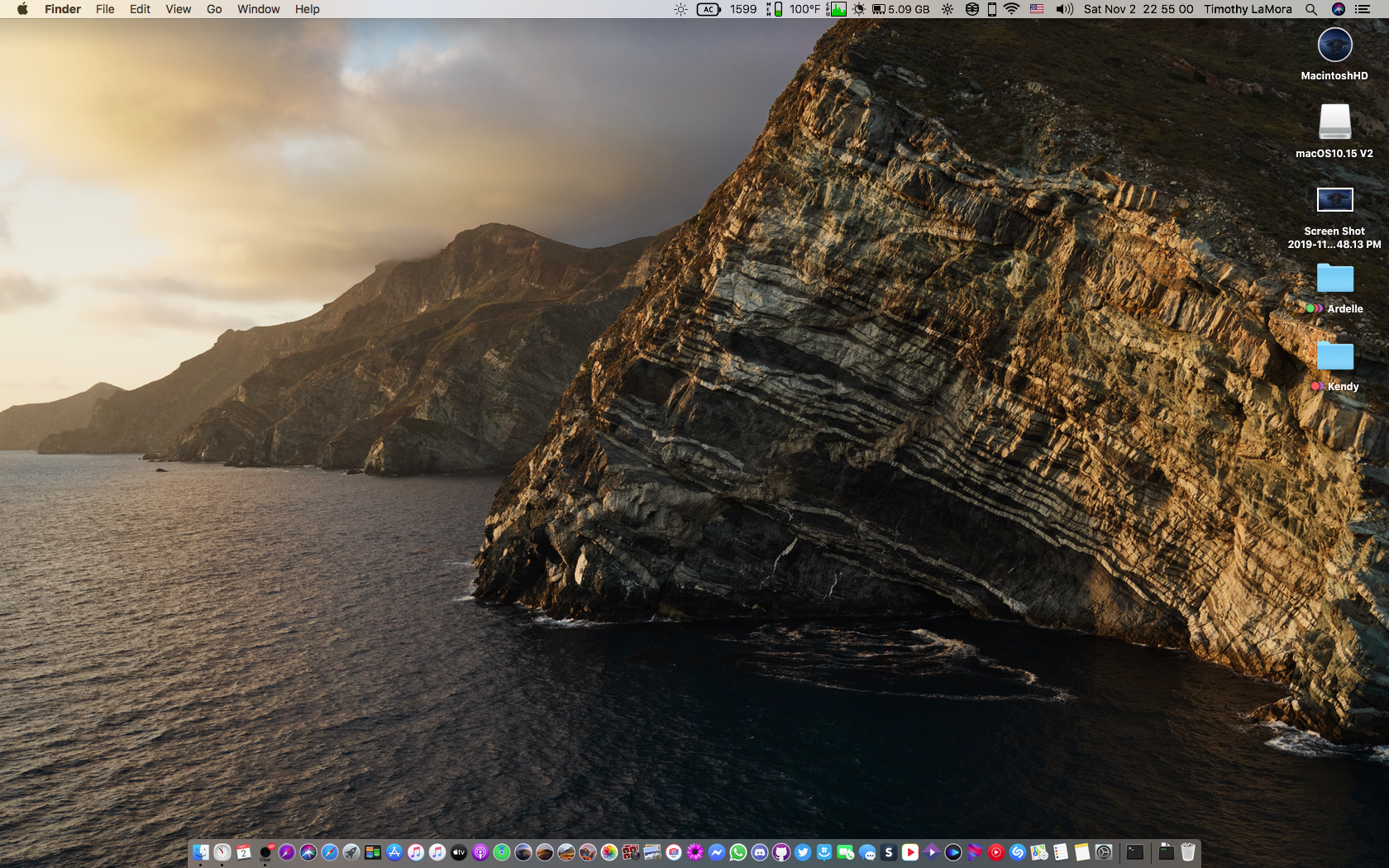1389x868 pixels.
Task: Open the File menu
Action: coord(105,9)
